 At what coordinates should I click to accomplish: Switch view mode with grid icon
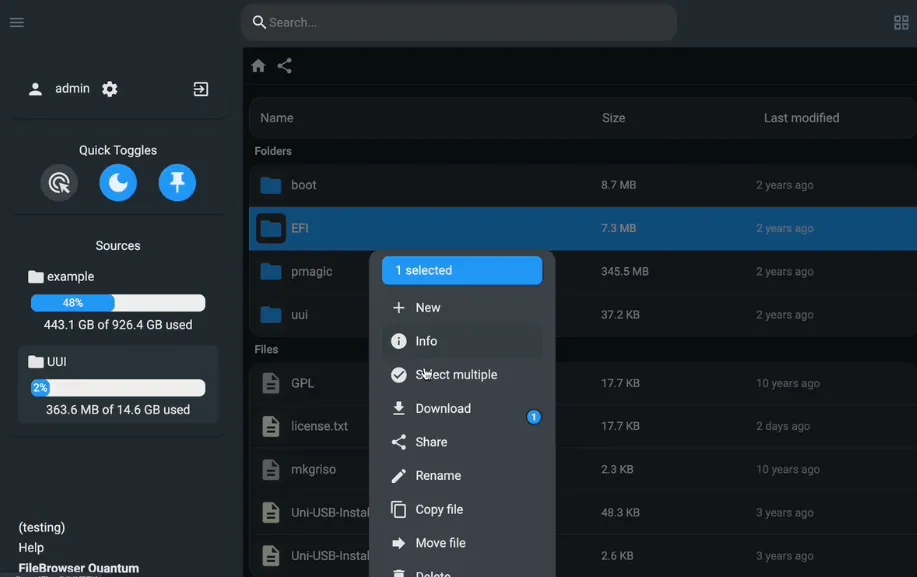pyautogui.click(x=901, y=23)
